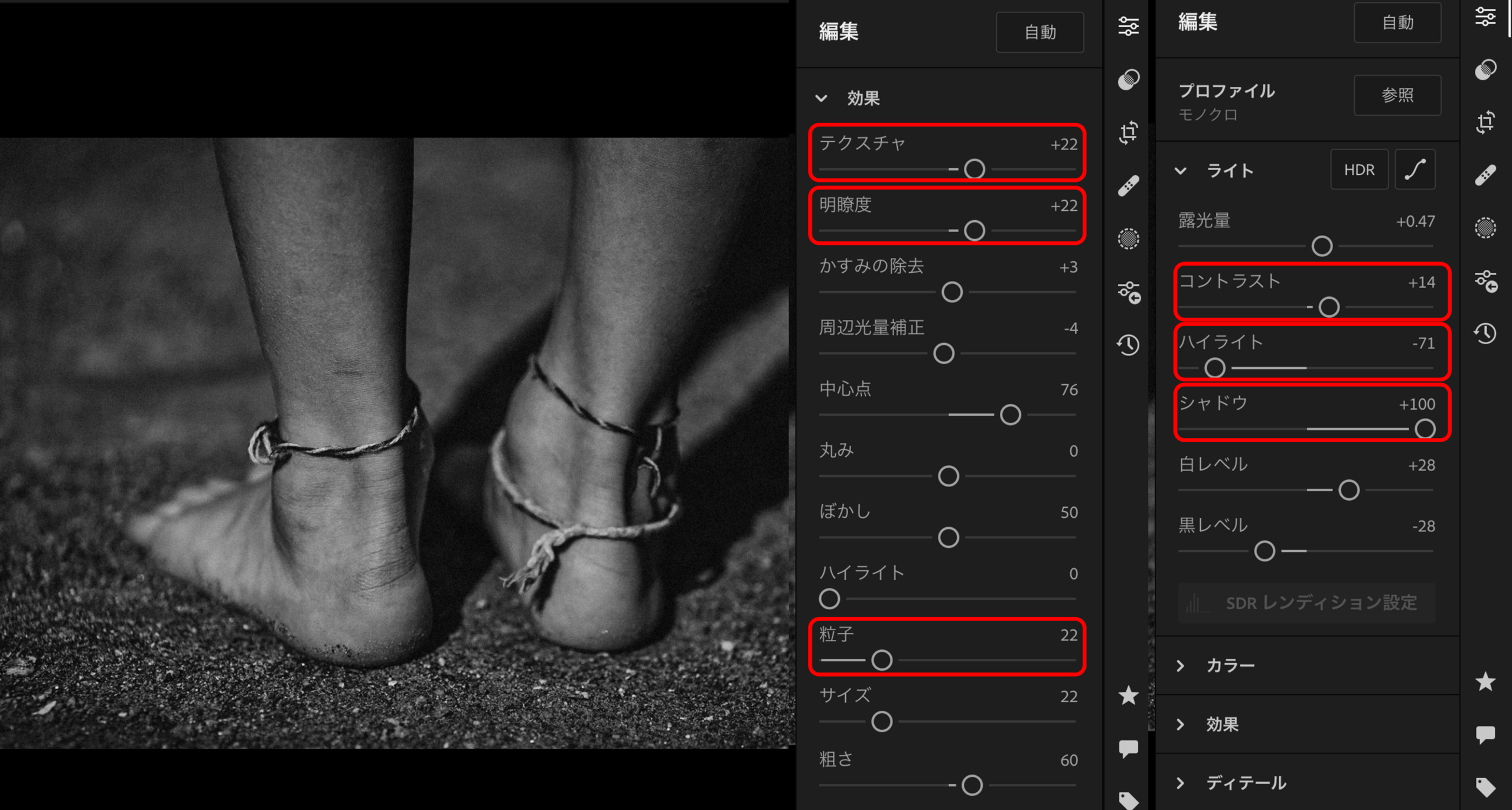This screenshot has height=810, width=1512.
Task: Toggle the HDR button in ライト section
Action: (x=1358, y=170)
